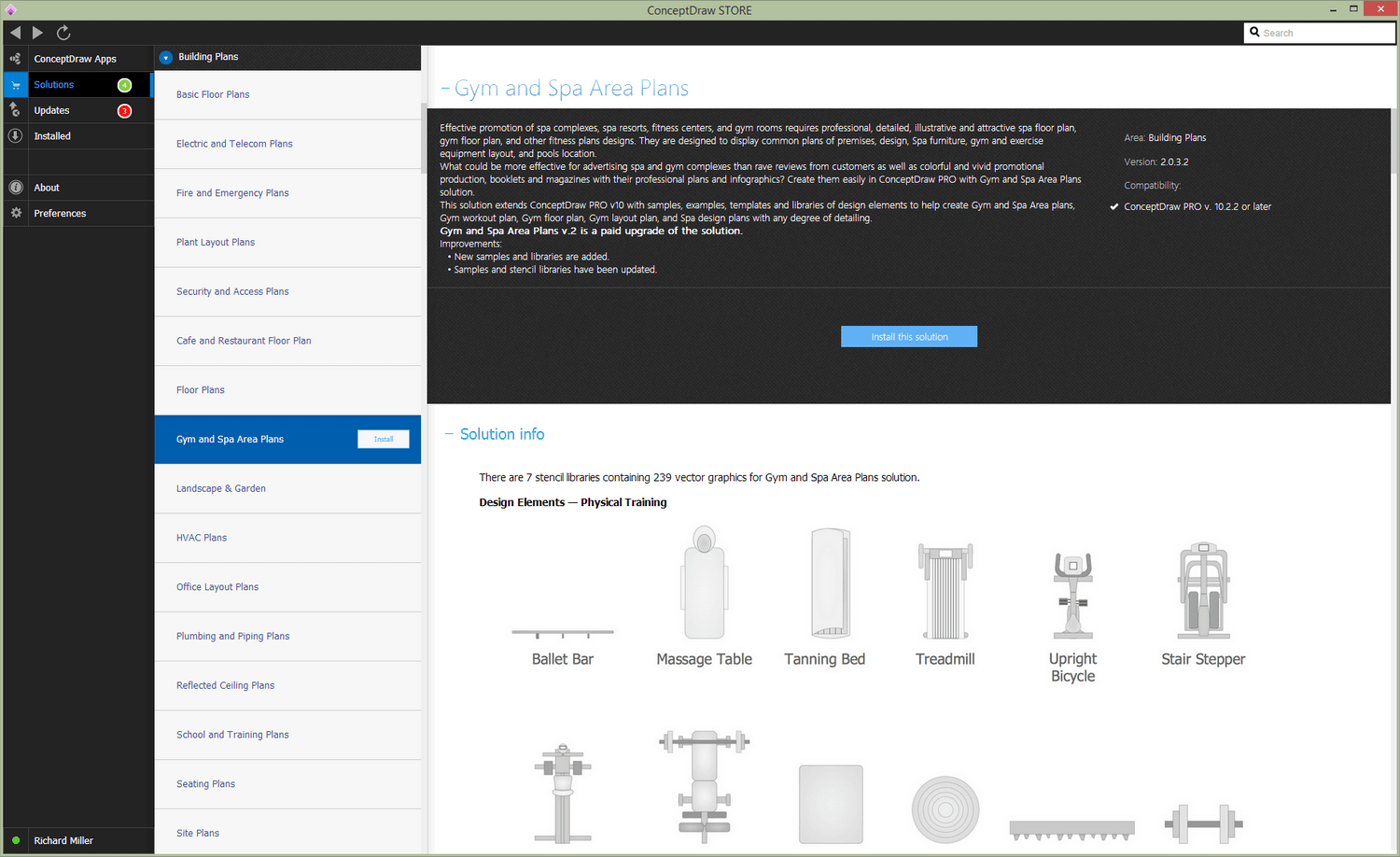Image resolution: width=1400 pixels, height=857 pixels.
Task: Select Reflected Ceiling Plans solution
Action: coord(287,685)
